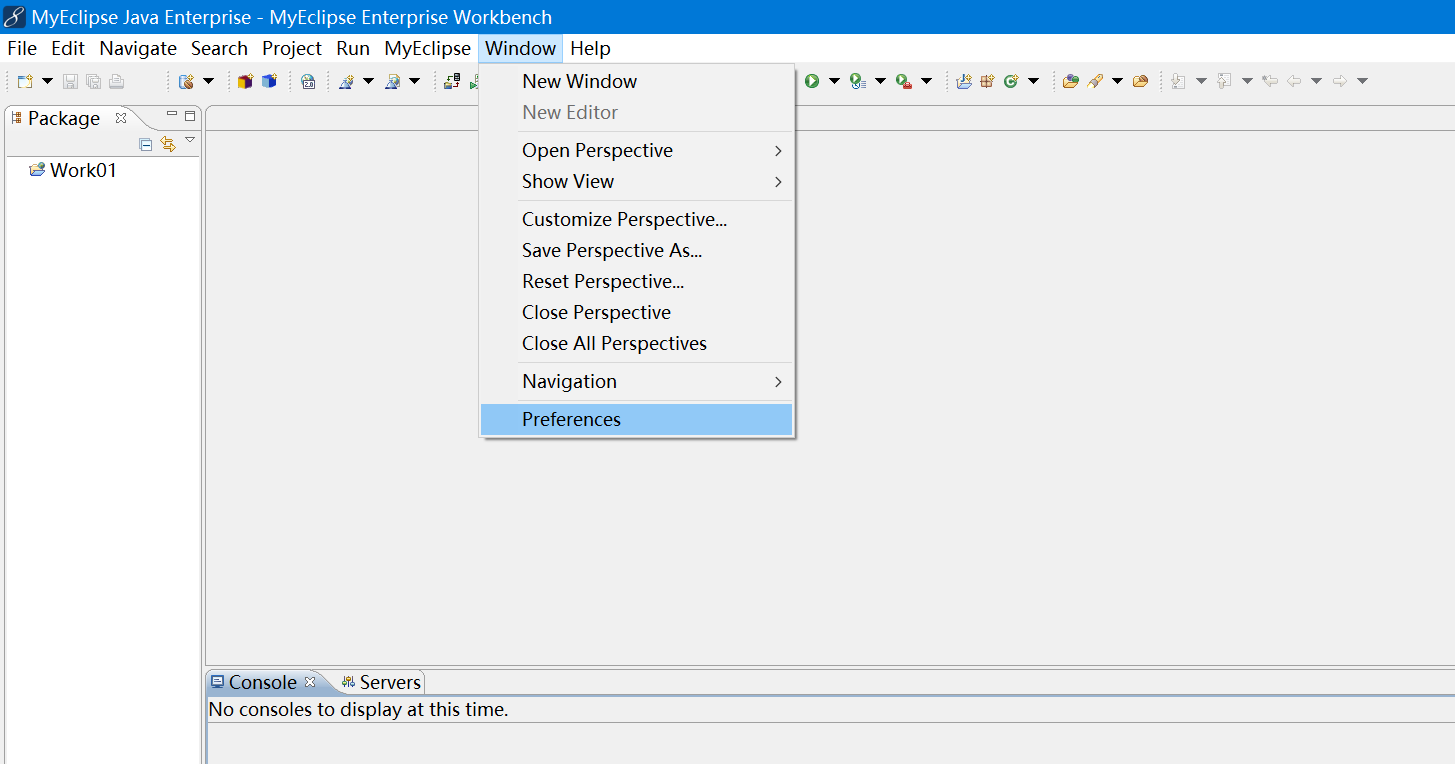This screenshot has height=764, width=1455.
Task: Collapse All in Package Explorer
Action: click(x=146, y=144)
